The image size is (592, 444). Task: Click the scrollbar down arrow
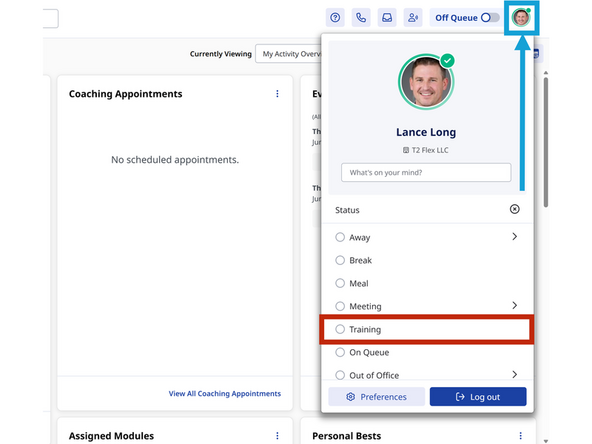(x=546, y=441)
